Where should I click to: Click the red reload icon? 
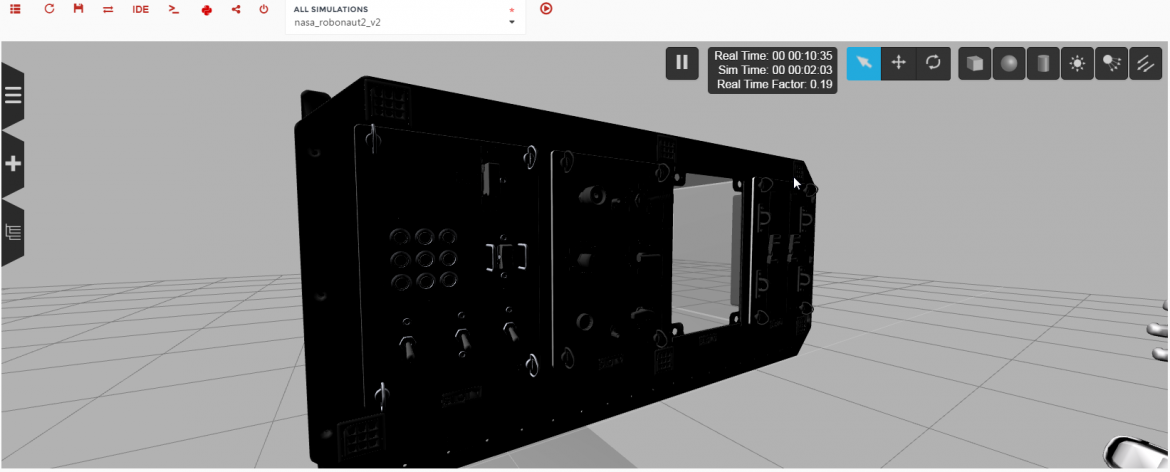pyautogui.click(x=49, y=10)
